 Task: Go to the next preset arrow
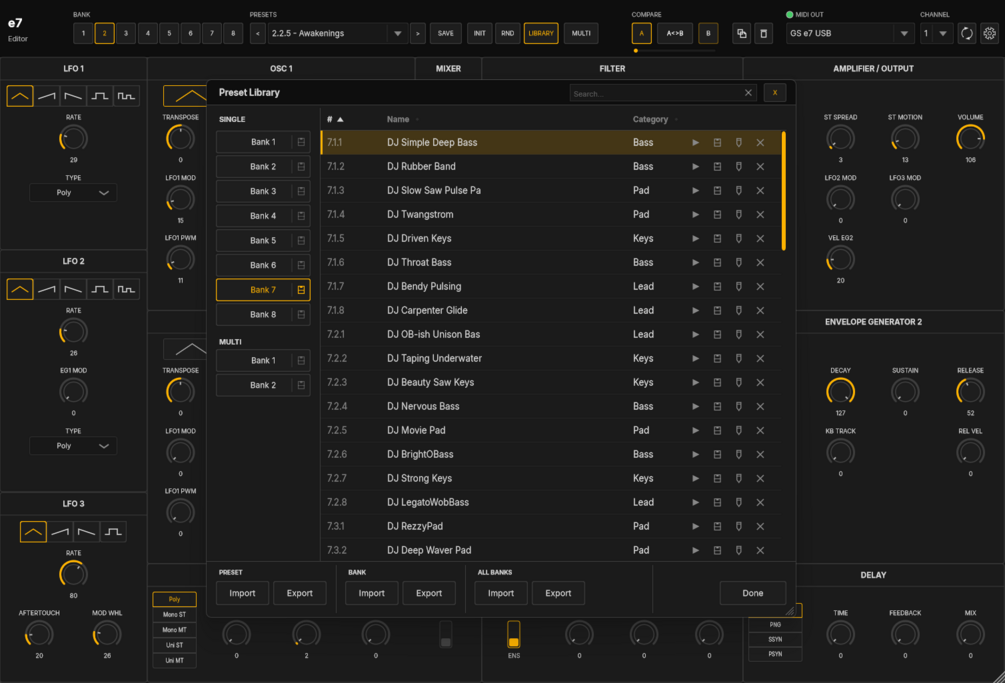(x=418, y=33)
